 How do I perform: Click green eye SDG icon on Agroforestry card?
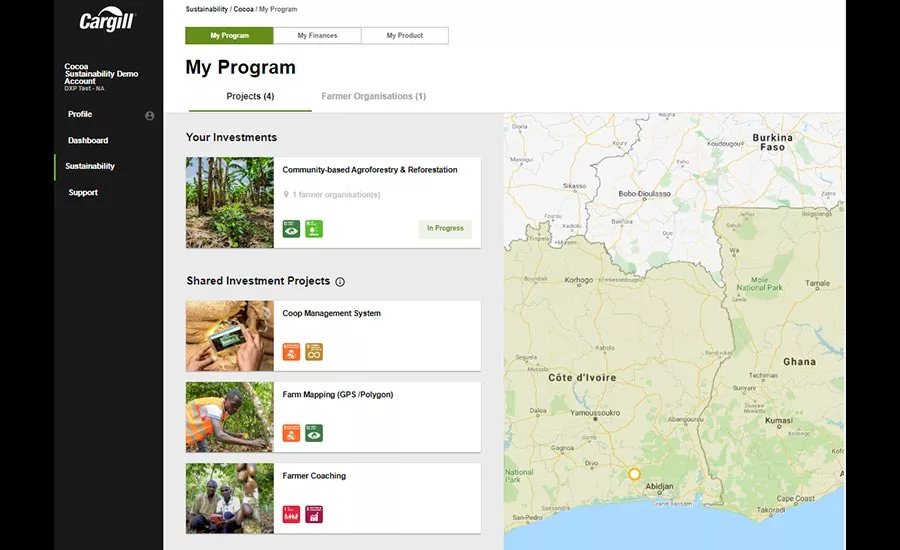[x=291, y=229]
